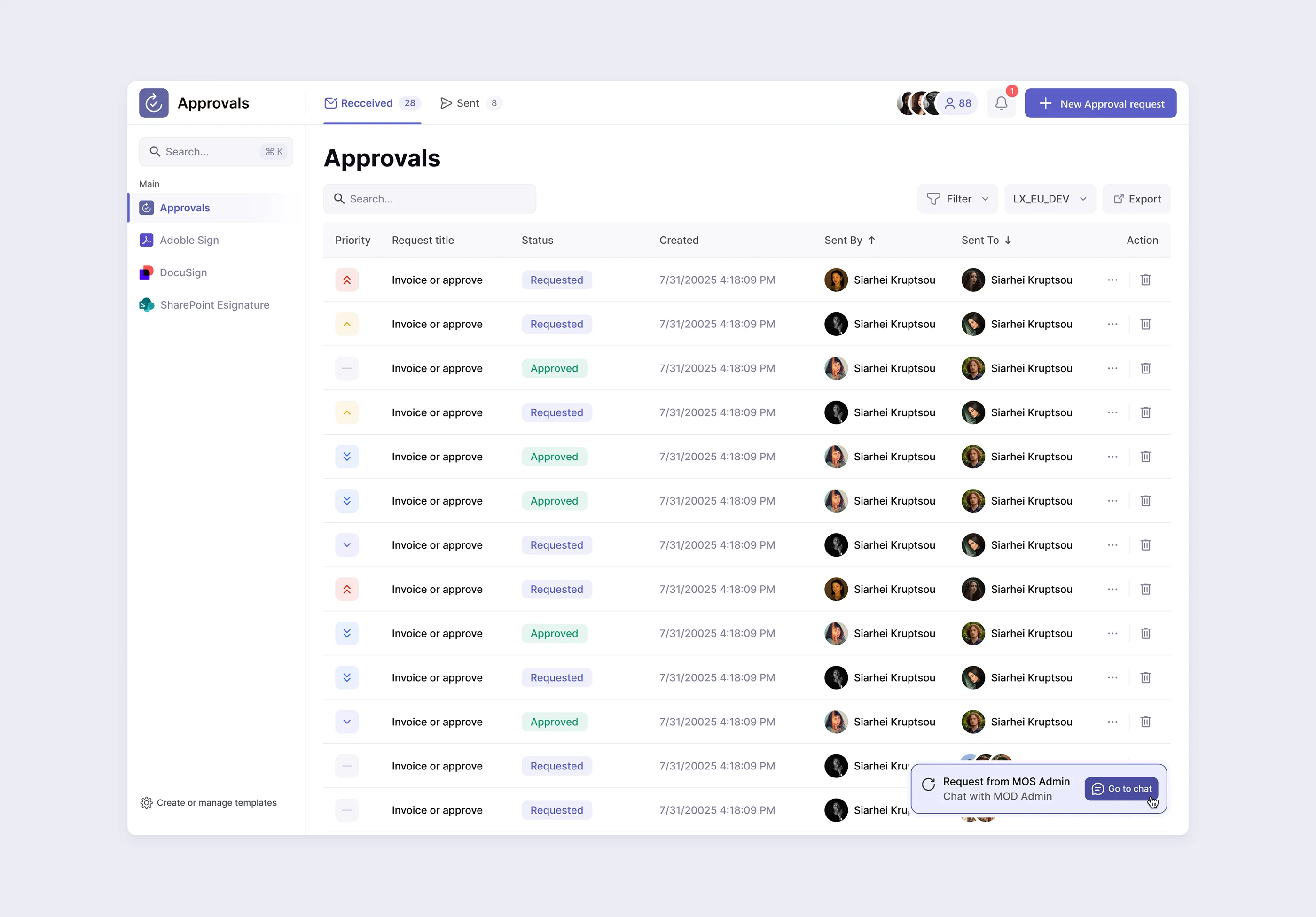This screenshot has height=917, width=1316.
Task: Click the Requested badge in the last row
Action: [556, 810]
